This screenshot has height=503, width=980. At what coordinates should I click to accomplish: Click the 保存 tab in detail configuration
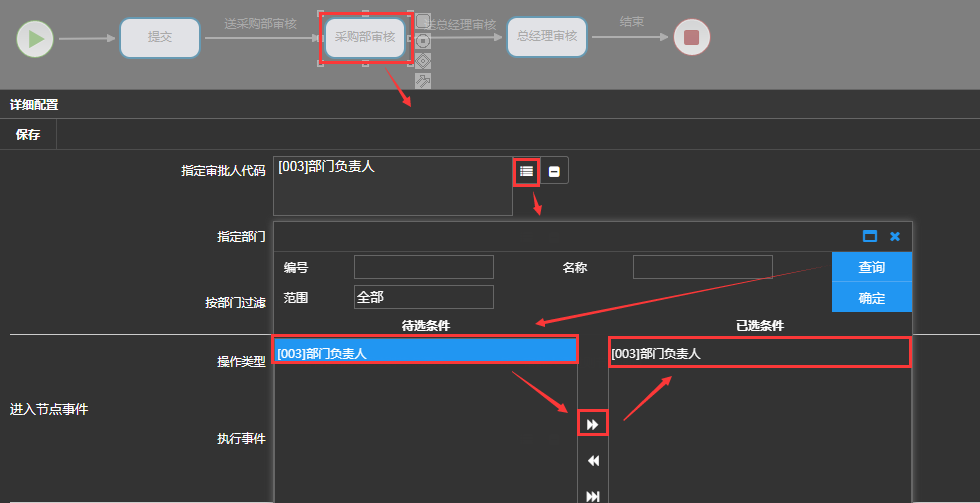(x=28, y=135)
